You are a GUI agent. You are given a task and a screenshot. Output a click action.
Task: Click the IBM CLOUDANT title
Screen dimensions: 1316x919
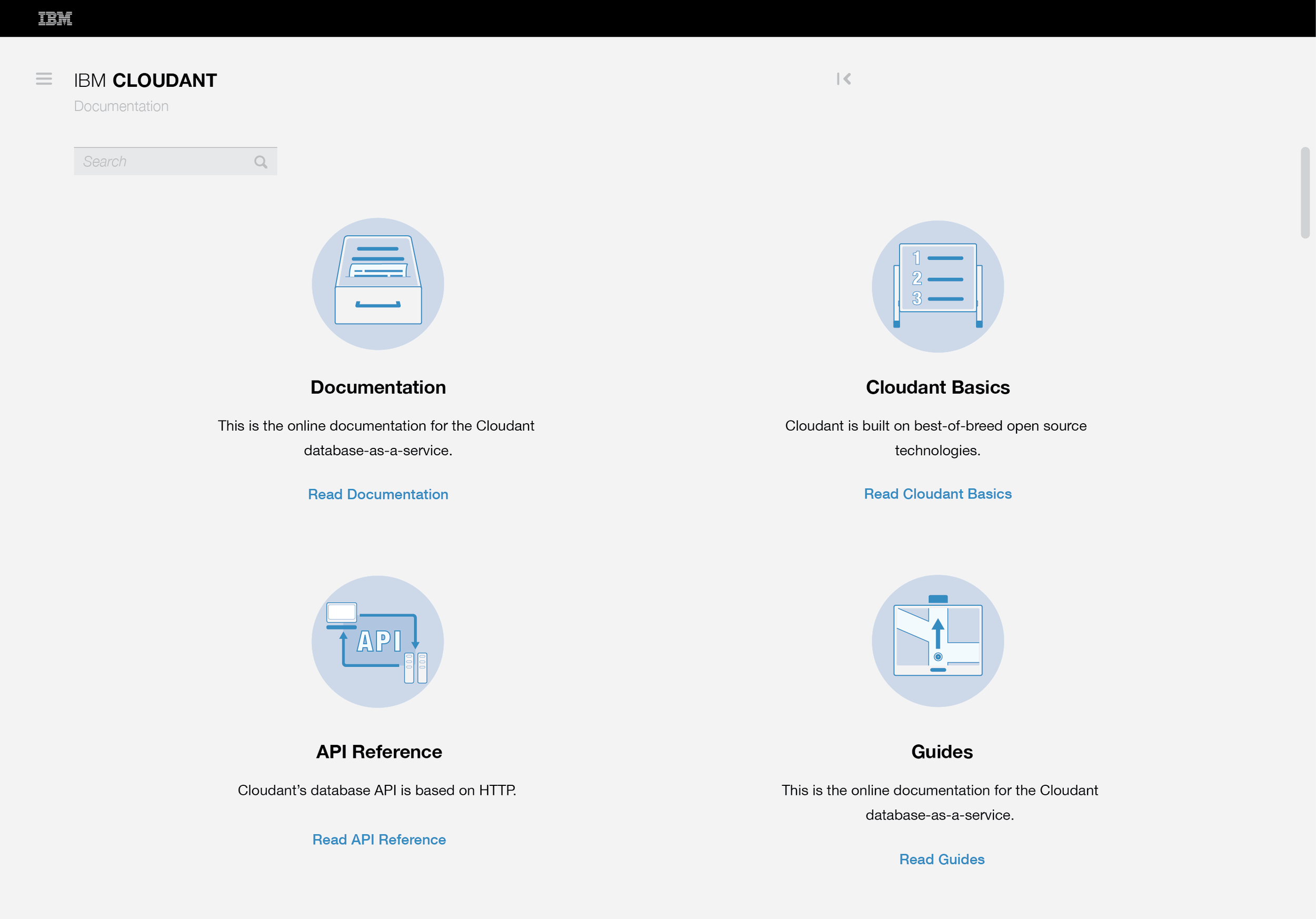[x=146, y=80]
